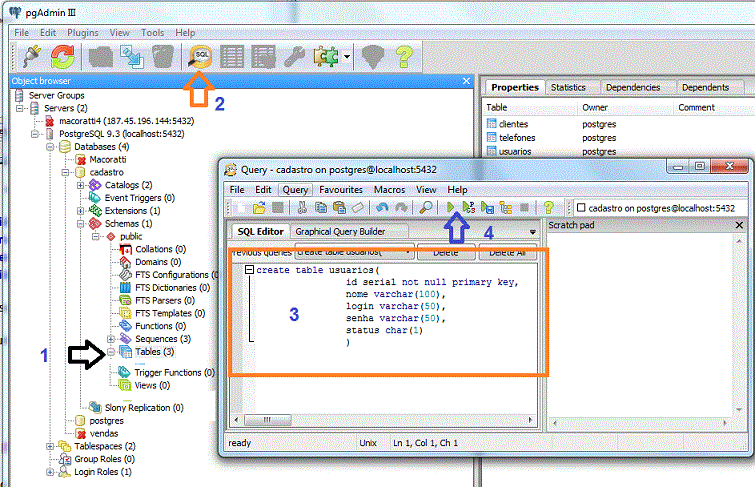Image resolution: width=755 pixels, height=487 pixels.
Task: Open the SQL query tool magnifier icon
Action: (200, 56)
